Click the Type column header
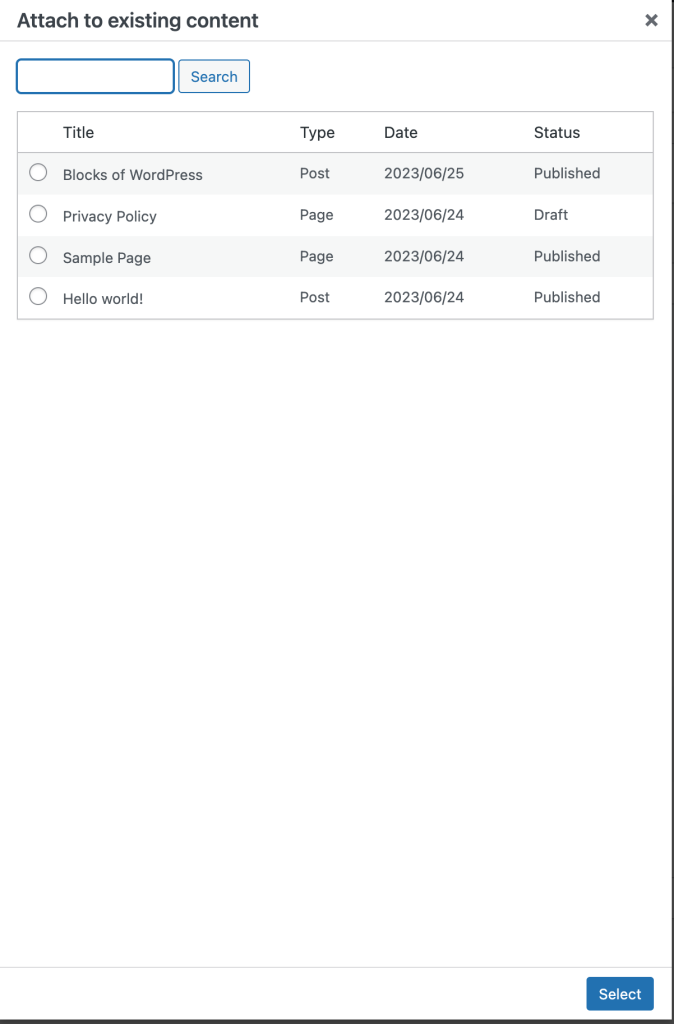 [x=314, y=132]
